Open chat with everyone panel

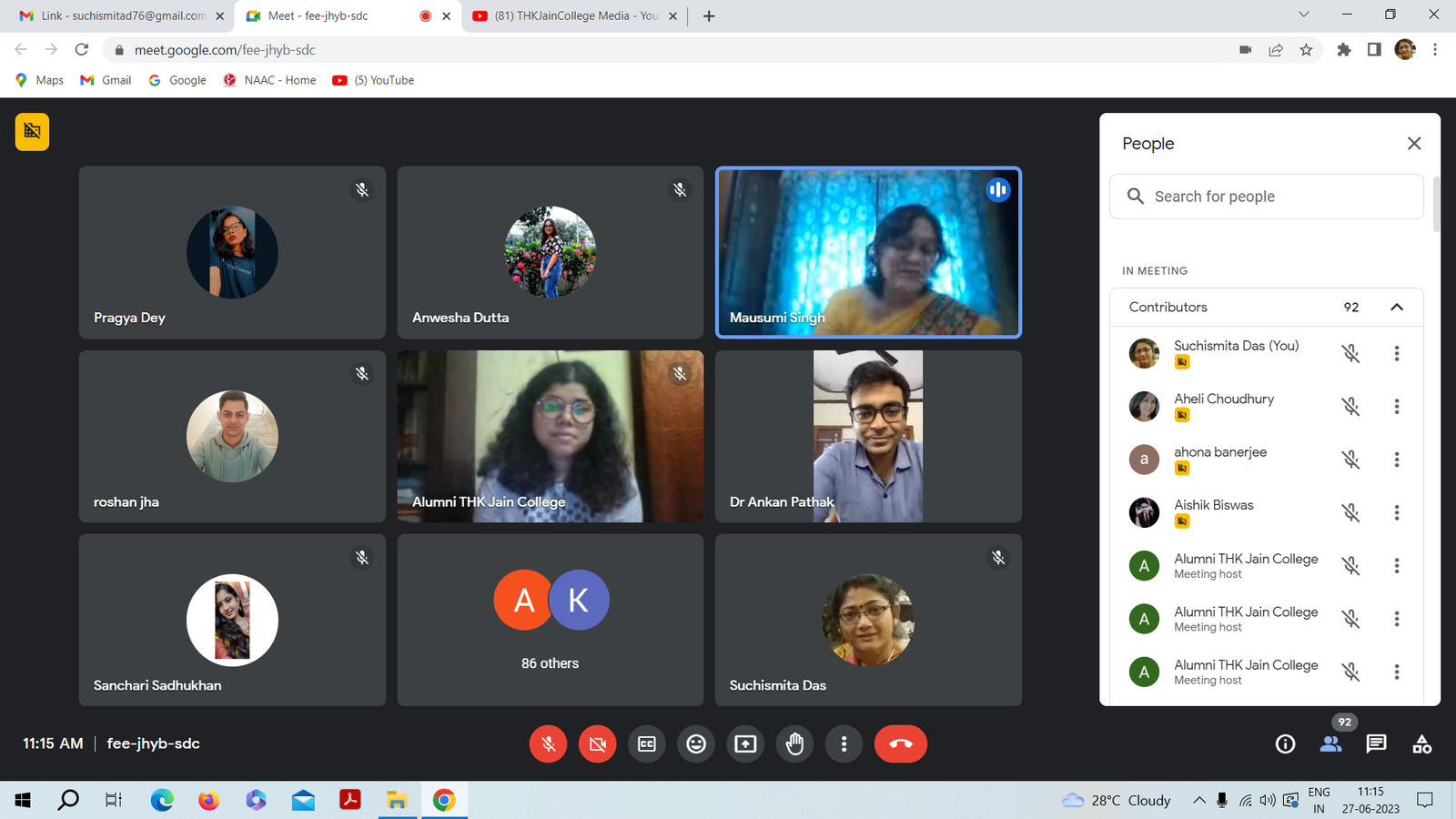[1376, 743]
